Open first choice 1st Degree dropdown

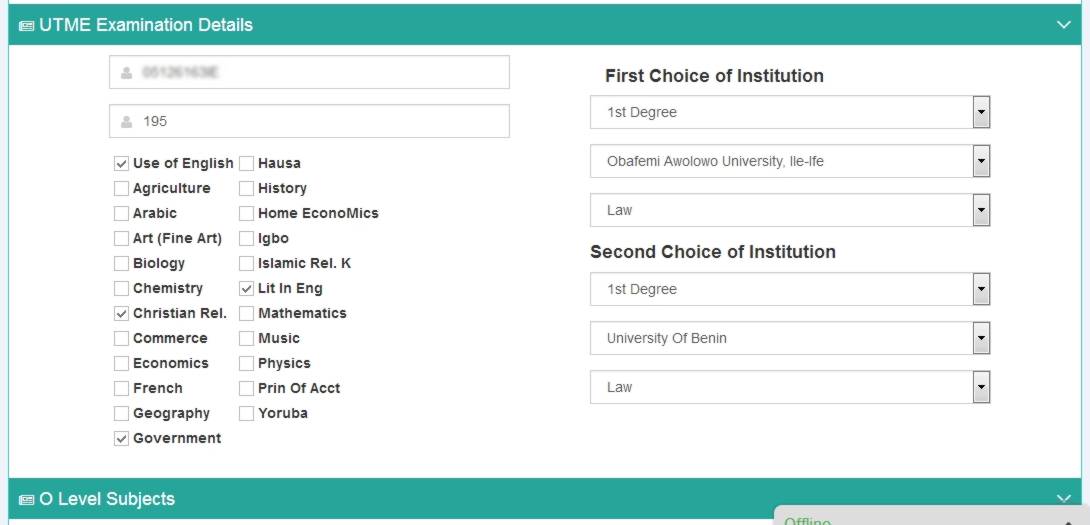[x=789, y=113]
